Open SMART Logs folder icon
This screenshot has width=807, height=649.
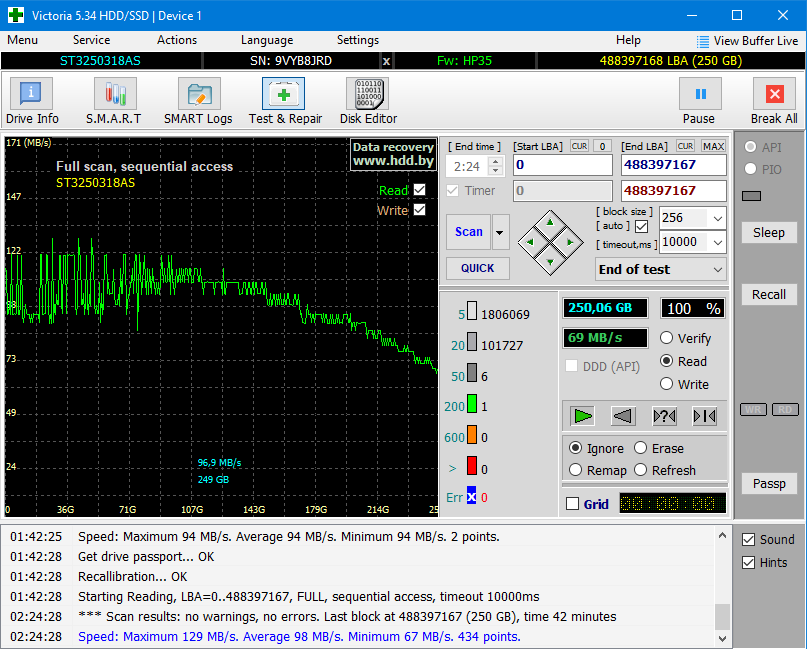(199, 94)
